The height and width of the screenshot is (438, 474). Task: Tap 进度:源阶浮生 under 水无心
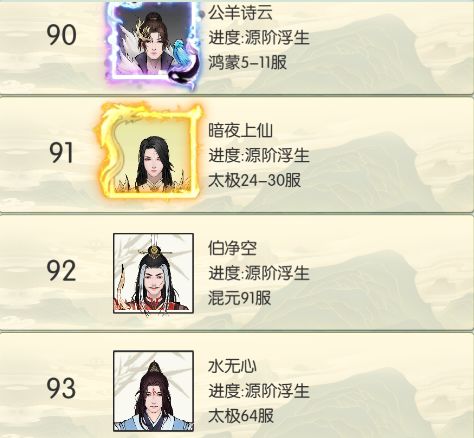(259, 391)
